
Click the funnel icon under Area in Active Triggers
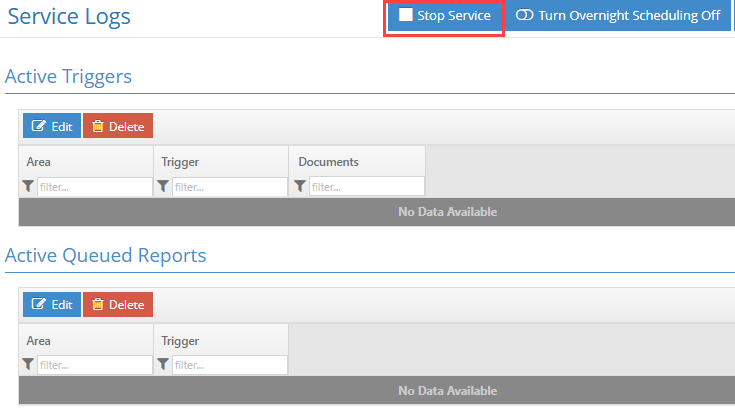28,186
